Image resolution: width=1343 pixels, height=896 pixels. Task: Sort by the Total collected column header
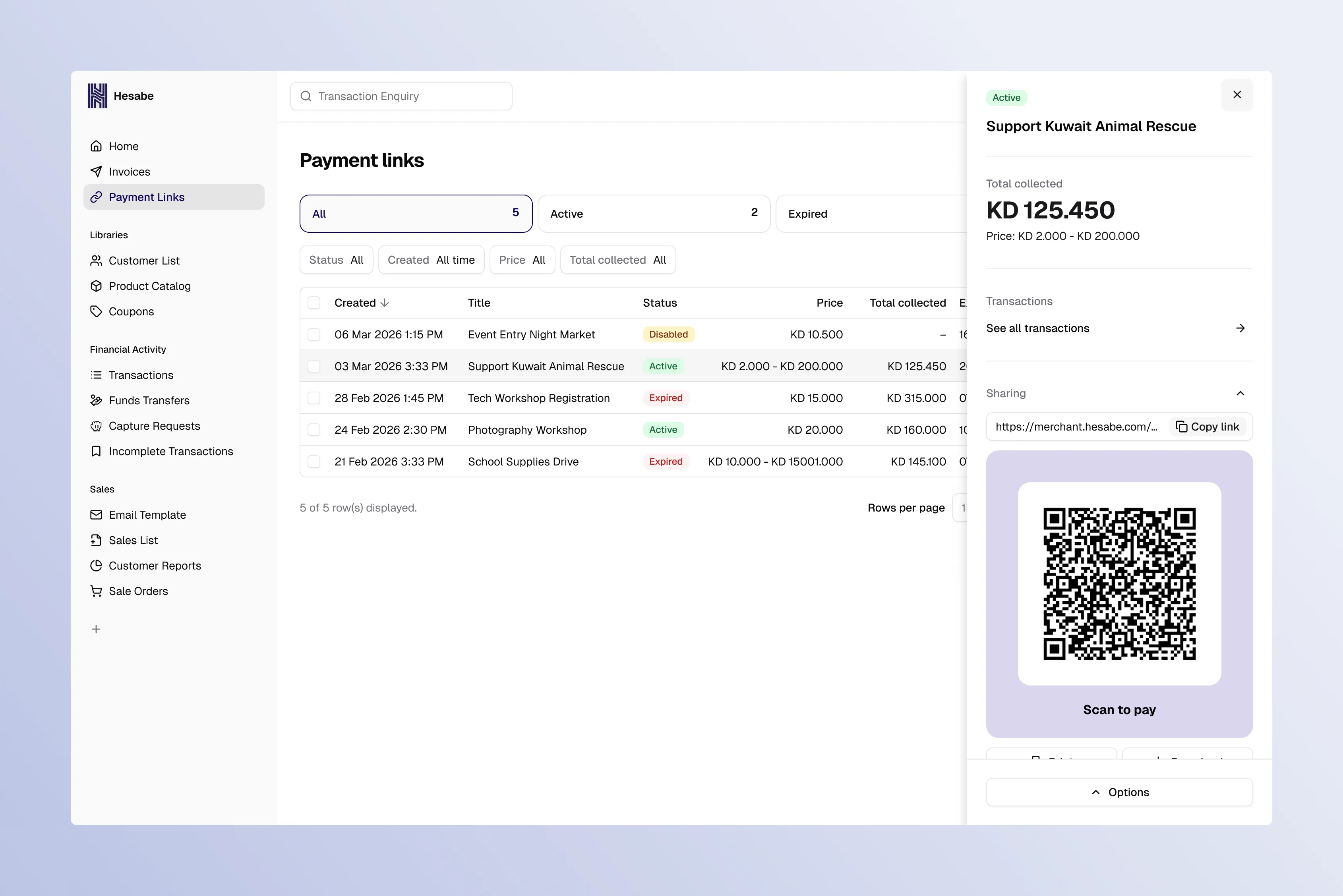[x=908, y=303]
